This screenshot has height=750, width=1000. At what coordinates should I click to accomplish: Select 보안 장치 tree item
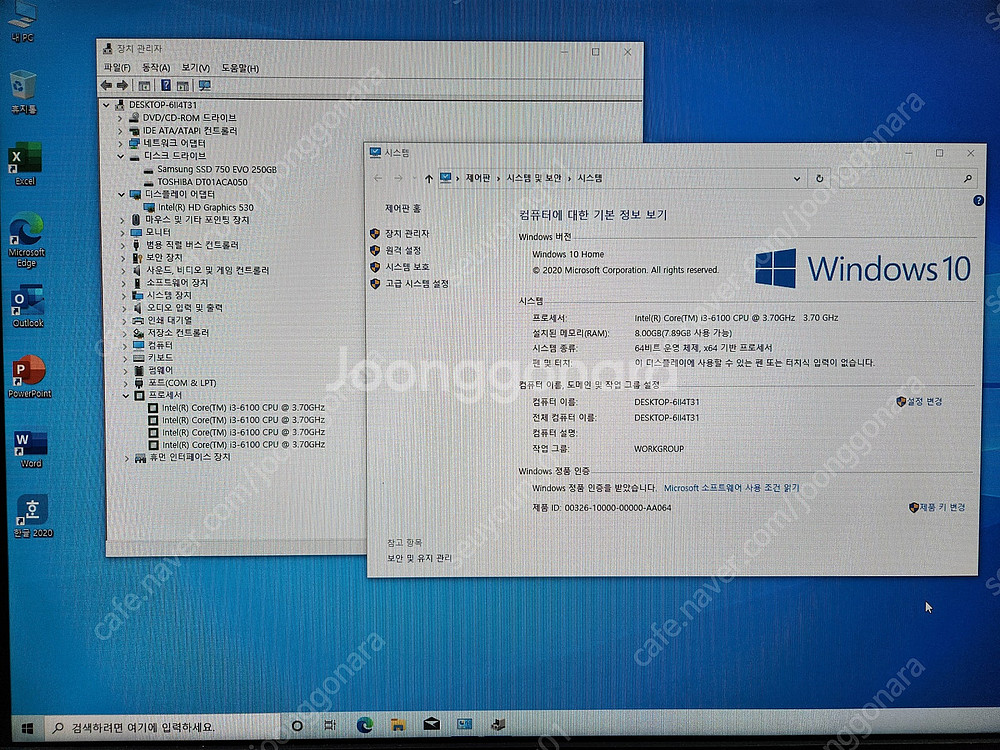coord(165,258)
